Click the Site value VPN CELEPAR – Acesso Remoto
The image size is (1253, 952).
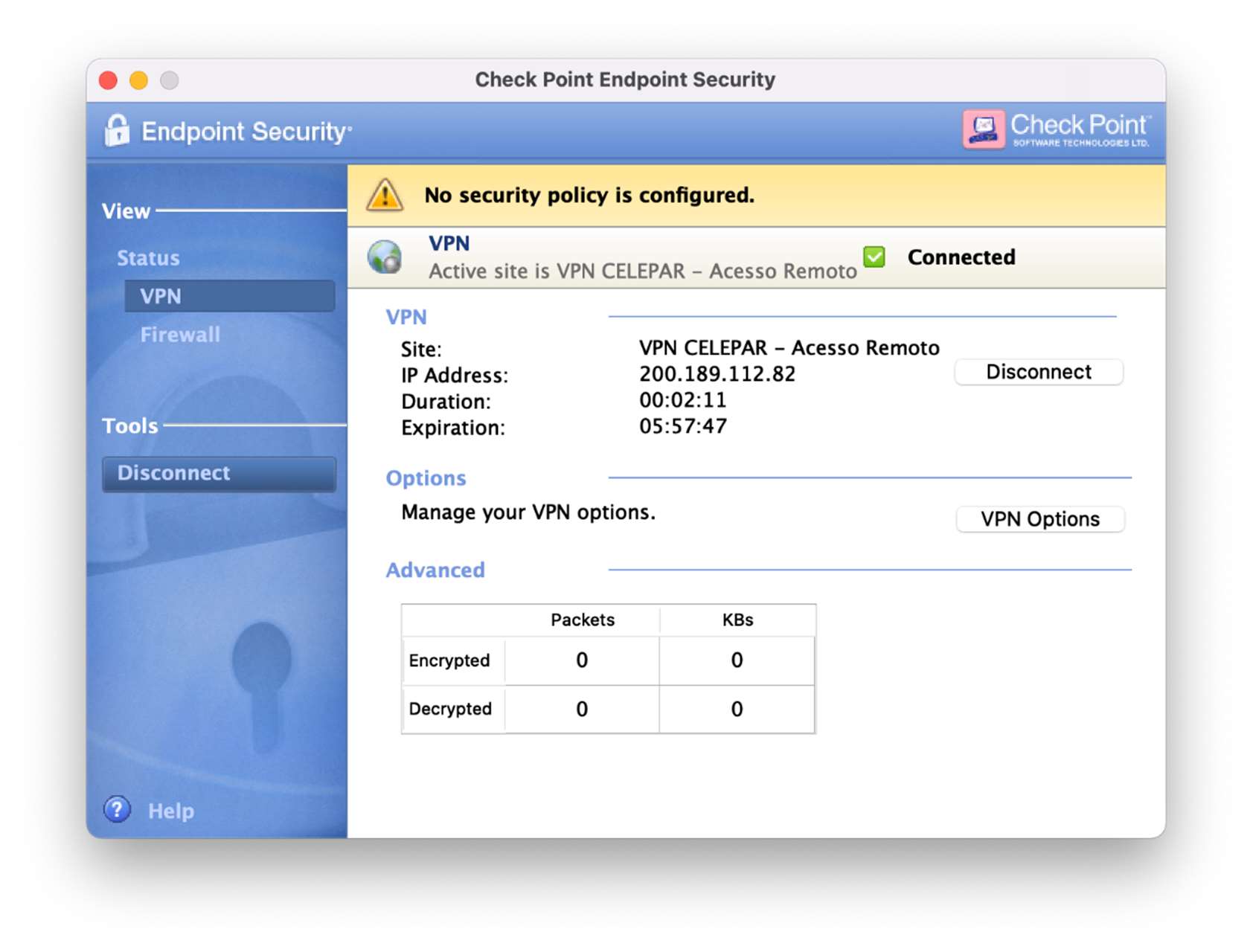click(789, 348)
